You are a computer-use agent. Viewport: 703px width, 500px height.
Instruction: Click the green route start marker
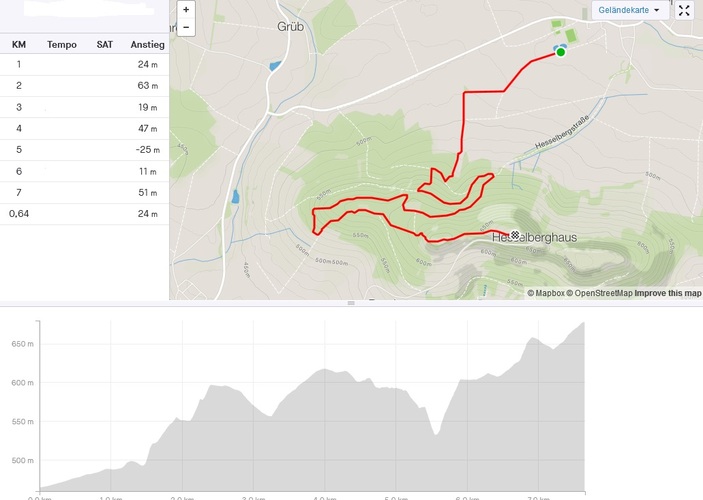click(x=560, y=51)
